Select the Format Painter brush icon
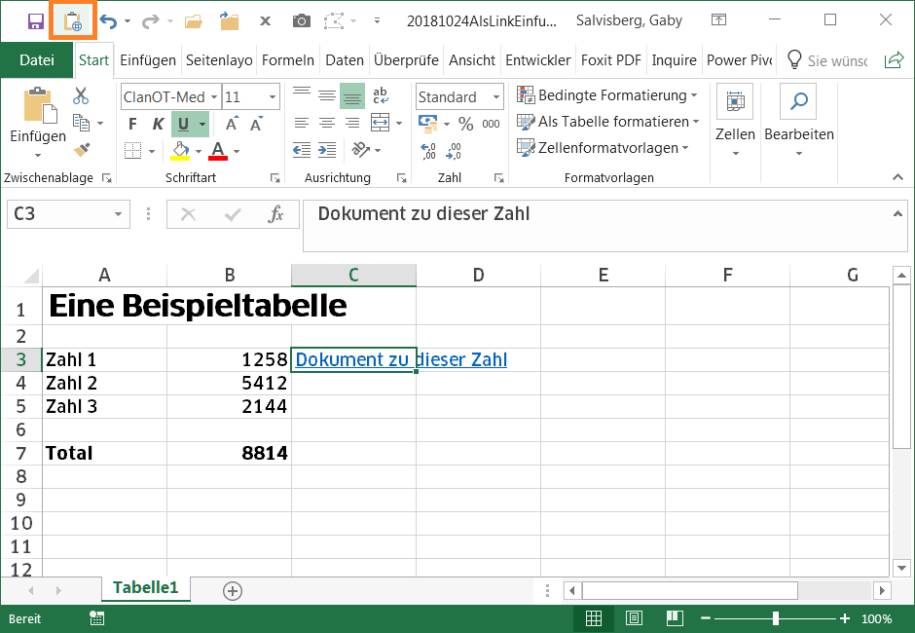The width and height of the screenshot is (915, 633). click(82, 150)
